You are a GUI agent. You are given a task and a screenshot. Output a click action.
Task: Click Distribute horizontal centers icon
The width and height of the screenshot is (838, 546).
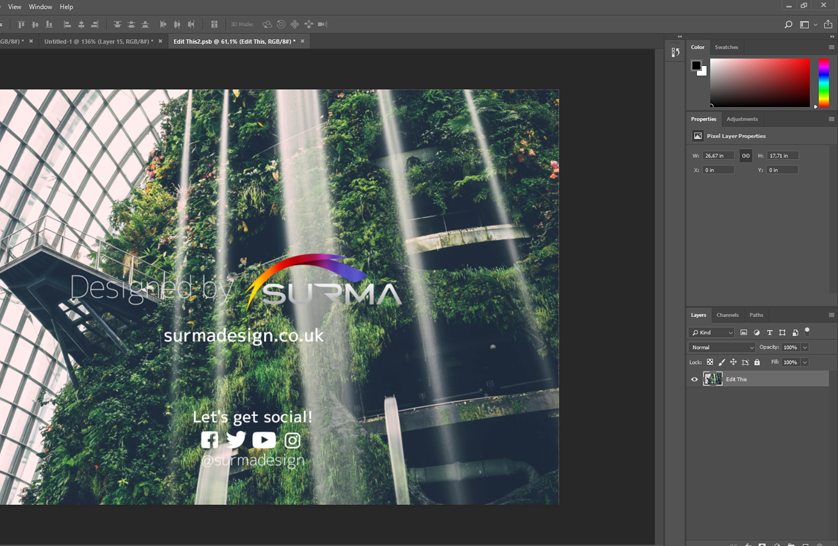[x=177, y=24]
